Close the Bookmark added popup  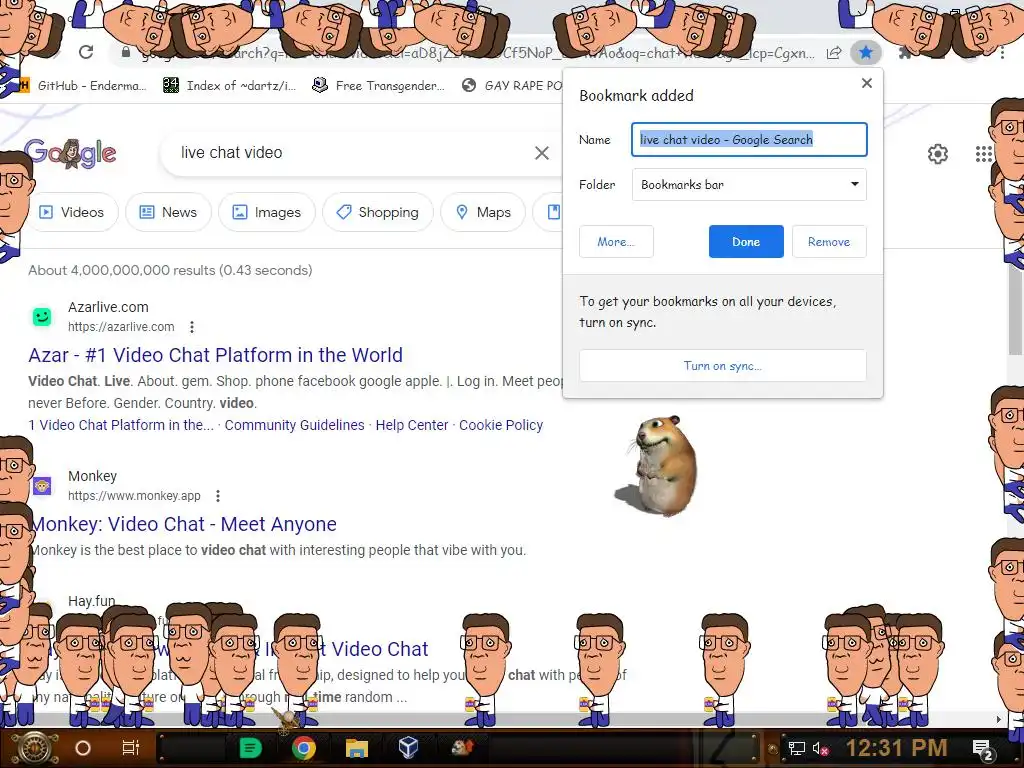867,83
